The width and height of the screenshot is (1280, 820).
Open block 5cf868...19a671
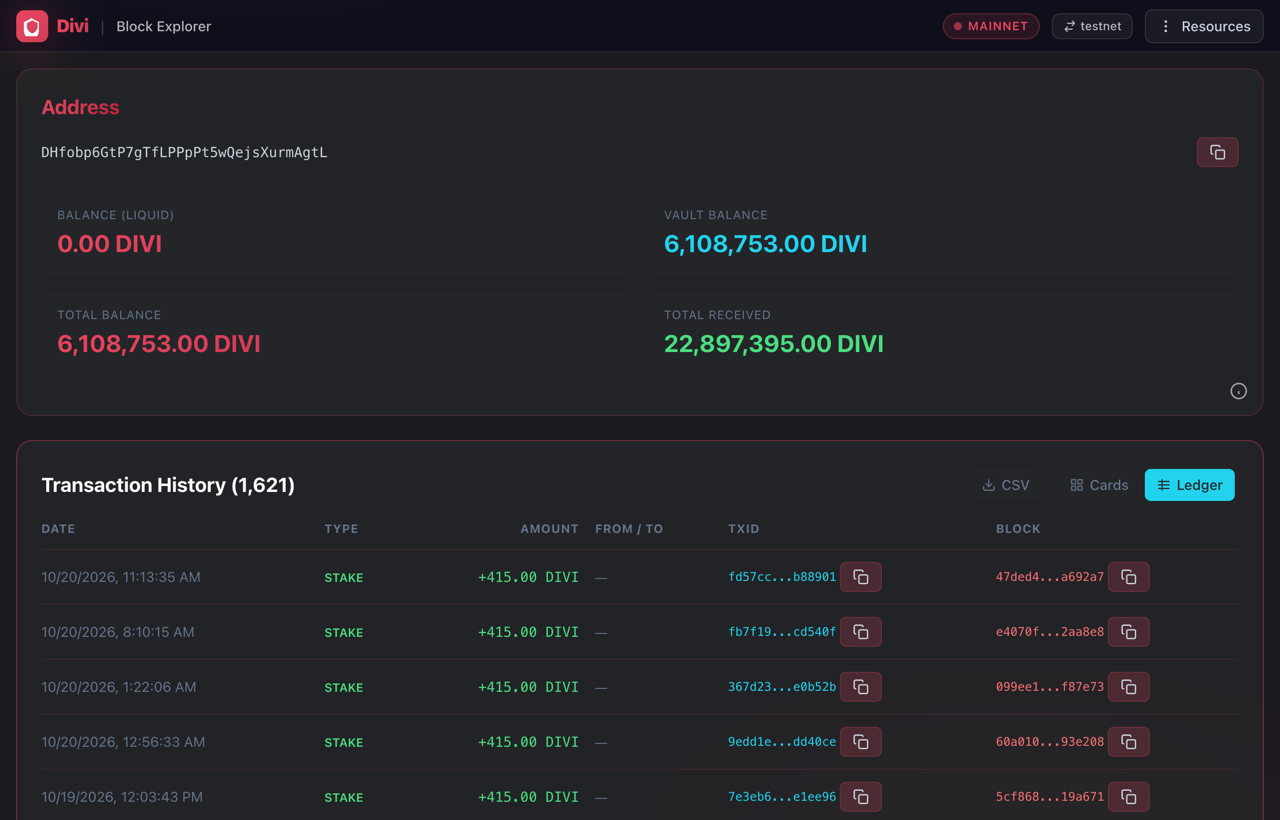[1050, 797]
